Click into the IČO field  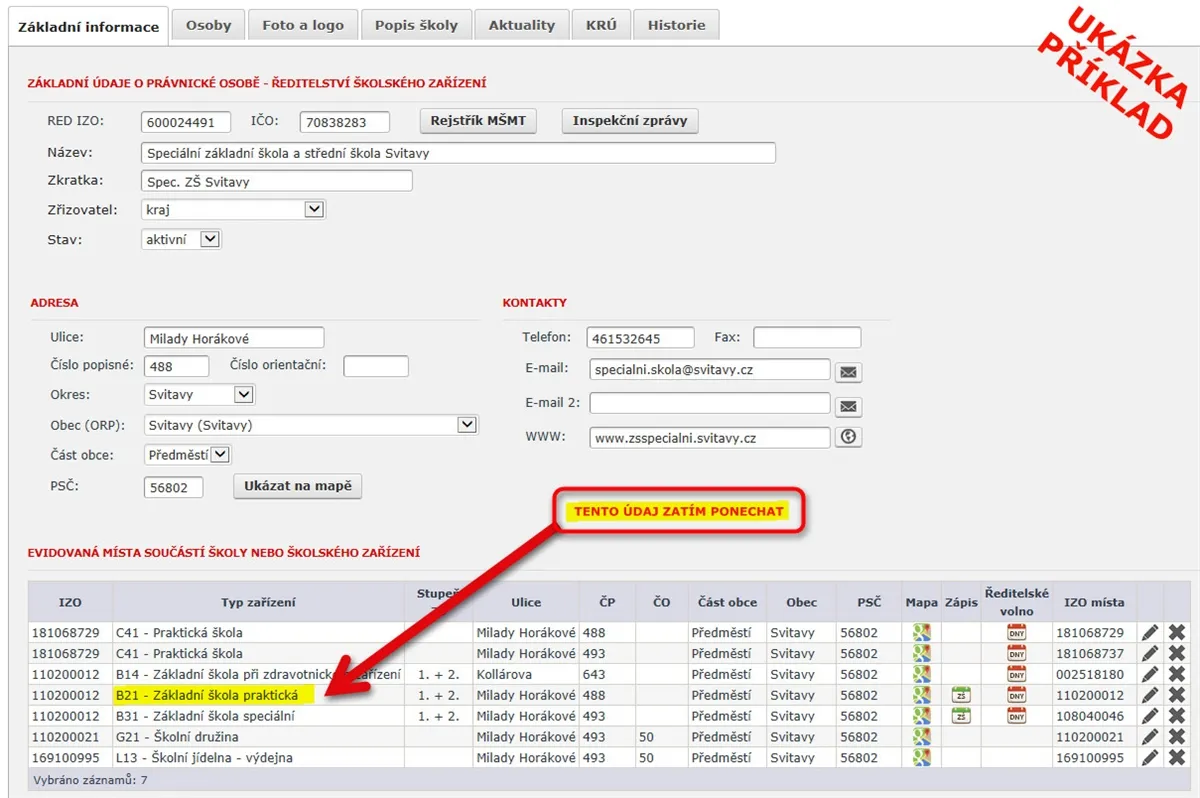click(x=345, y=122)
